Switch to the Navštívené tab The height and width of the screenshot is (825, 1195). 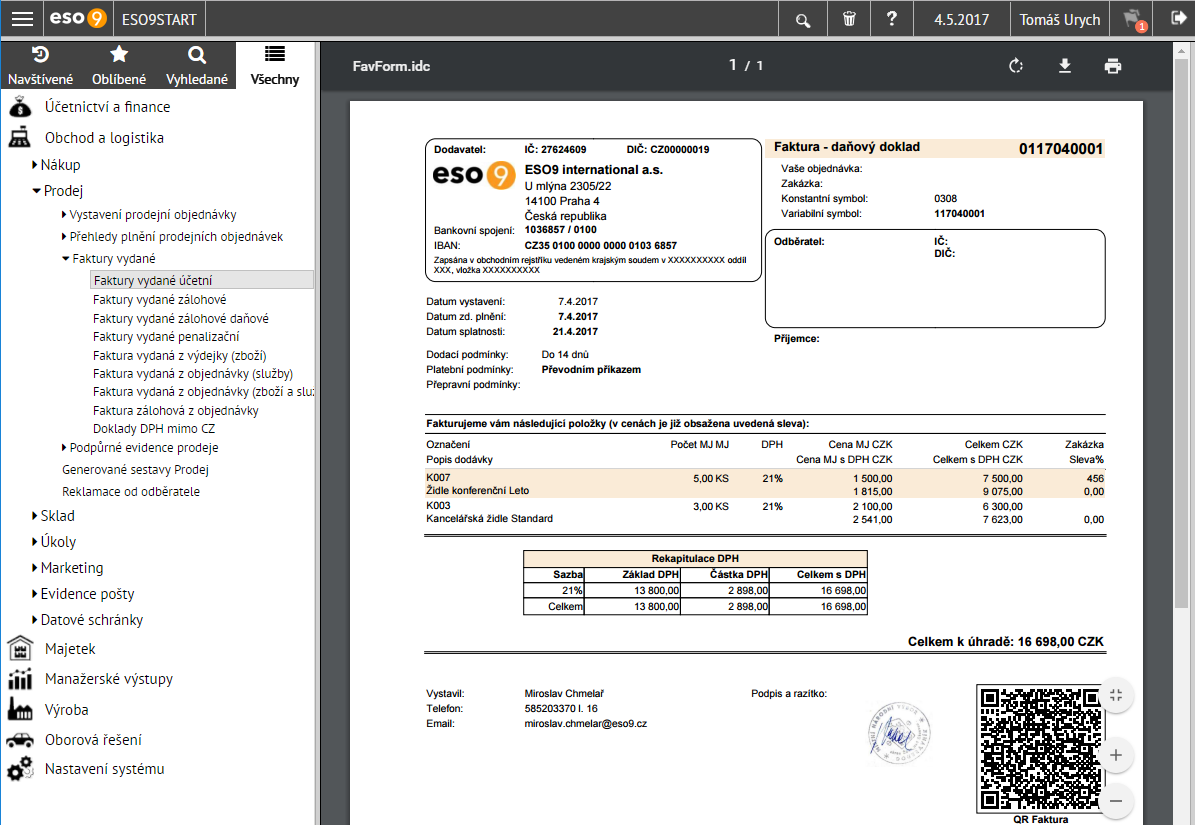tap(40, 65)
